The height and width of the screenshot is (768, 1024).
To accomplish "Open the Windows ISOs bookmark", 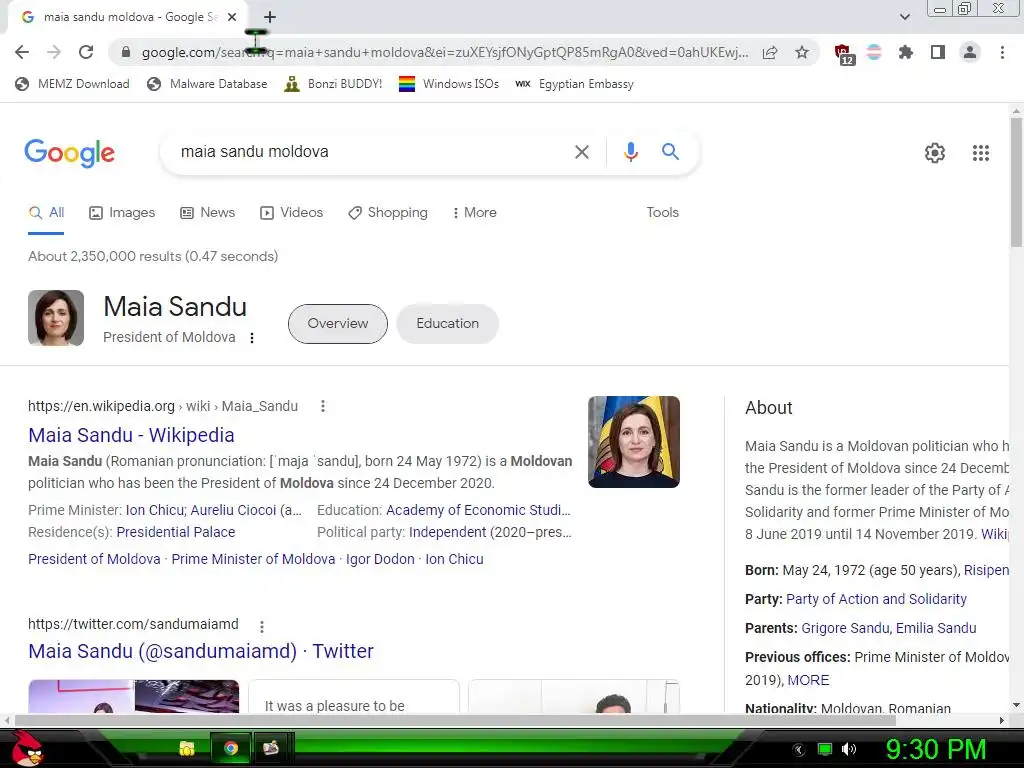I will tap(449, 84).
